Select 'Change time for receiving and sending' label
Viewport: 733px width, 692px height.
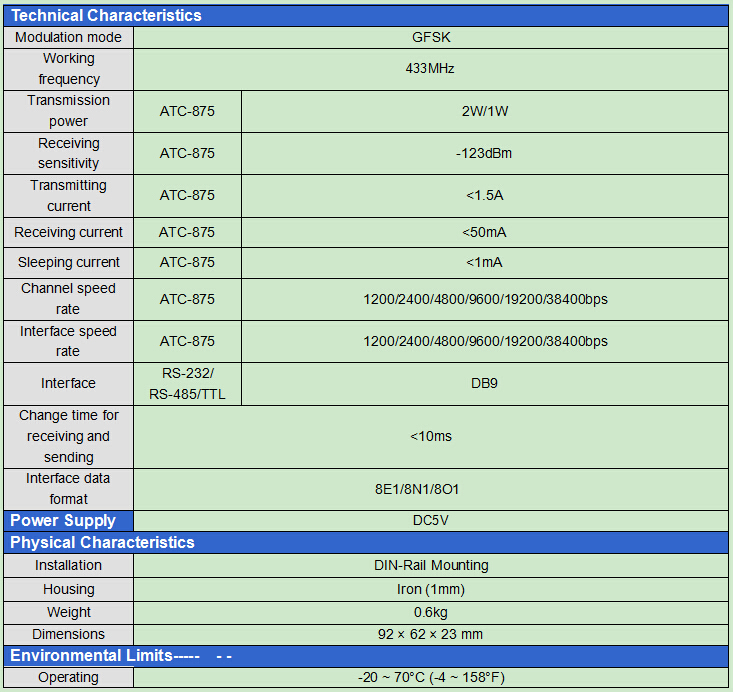(x=69, y=436)
